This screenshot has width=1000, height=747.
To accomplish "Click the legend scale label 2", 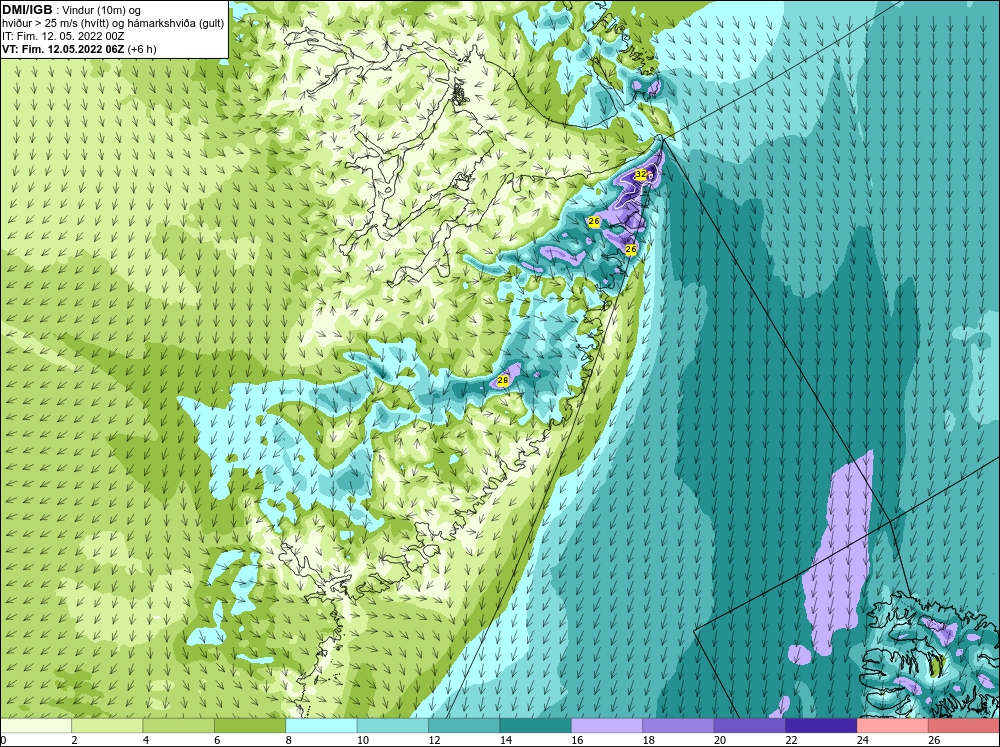I will point(74,740).
